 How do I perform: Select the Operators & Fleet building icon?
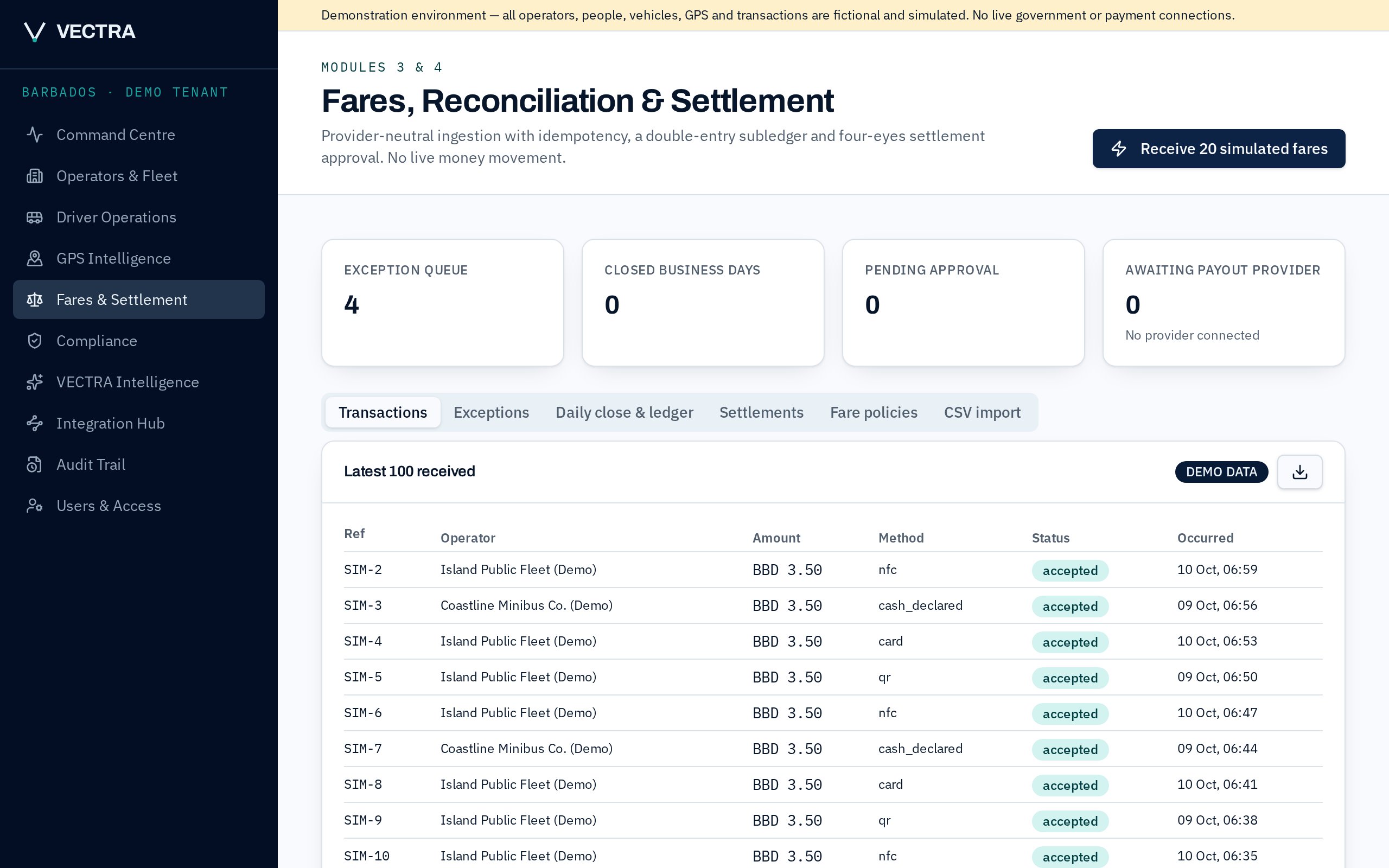(34, 176)
